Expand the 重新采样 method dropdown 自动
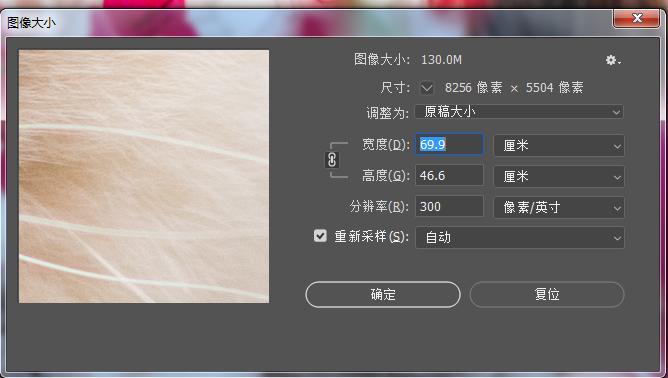Screen dimensions: 668x378 click(x=520, y=237)
